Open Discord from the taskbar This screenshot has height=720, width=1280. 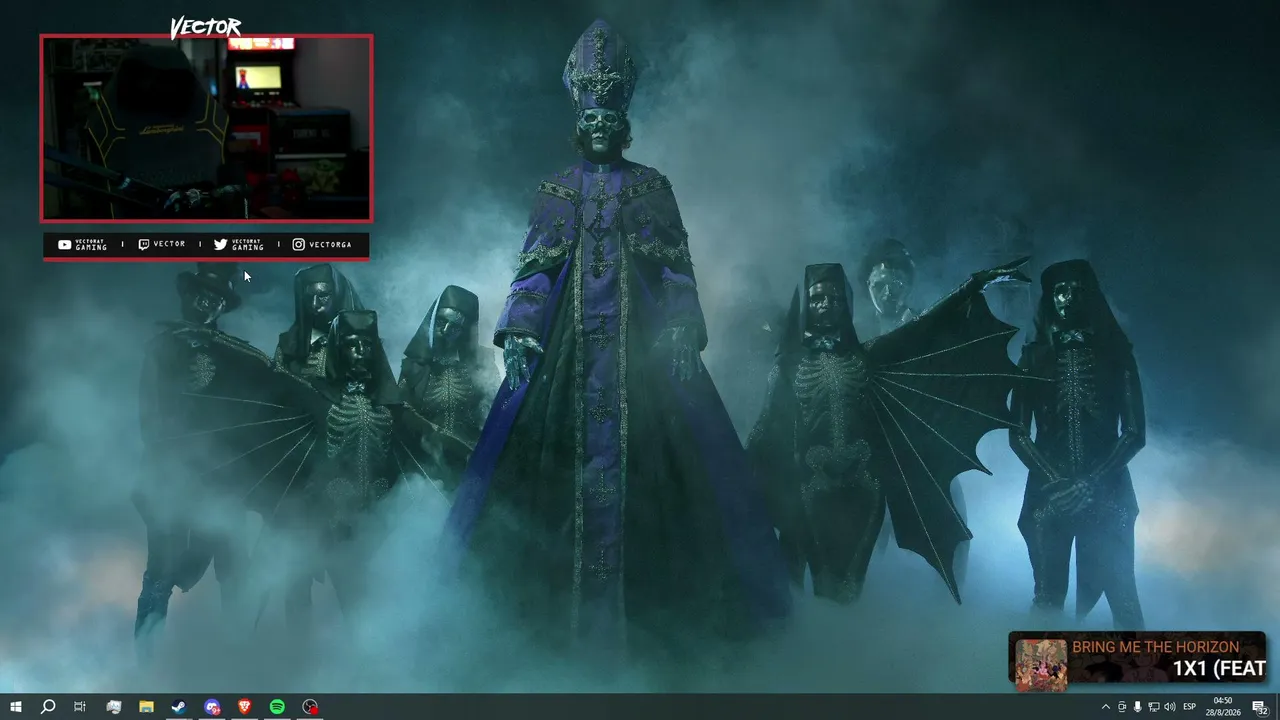coord(212,707)
